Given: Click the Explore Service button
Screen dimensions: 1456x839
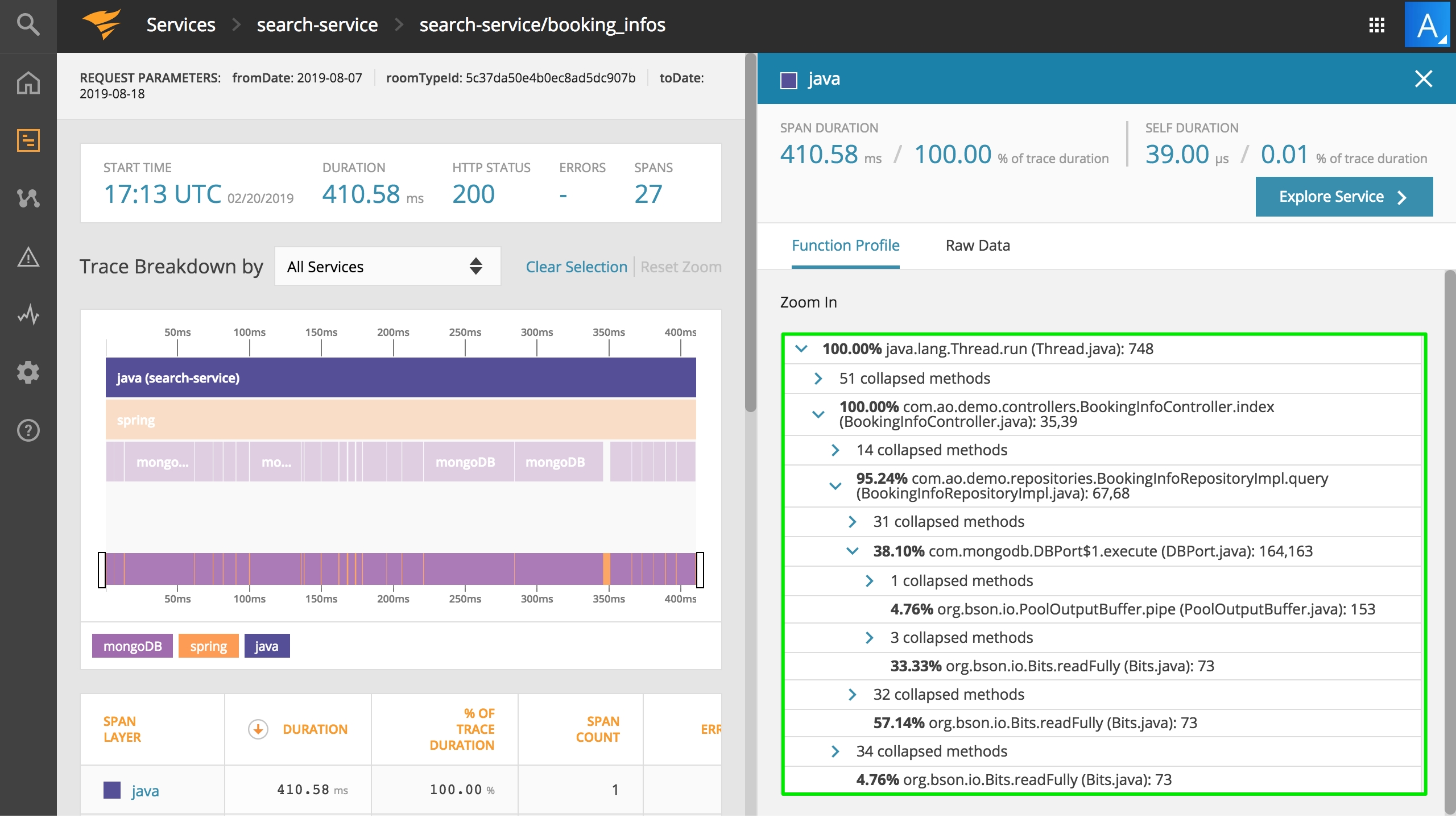Looking at the screenshot, I should pyautogui.click(x=1345, y=196).
